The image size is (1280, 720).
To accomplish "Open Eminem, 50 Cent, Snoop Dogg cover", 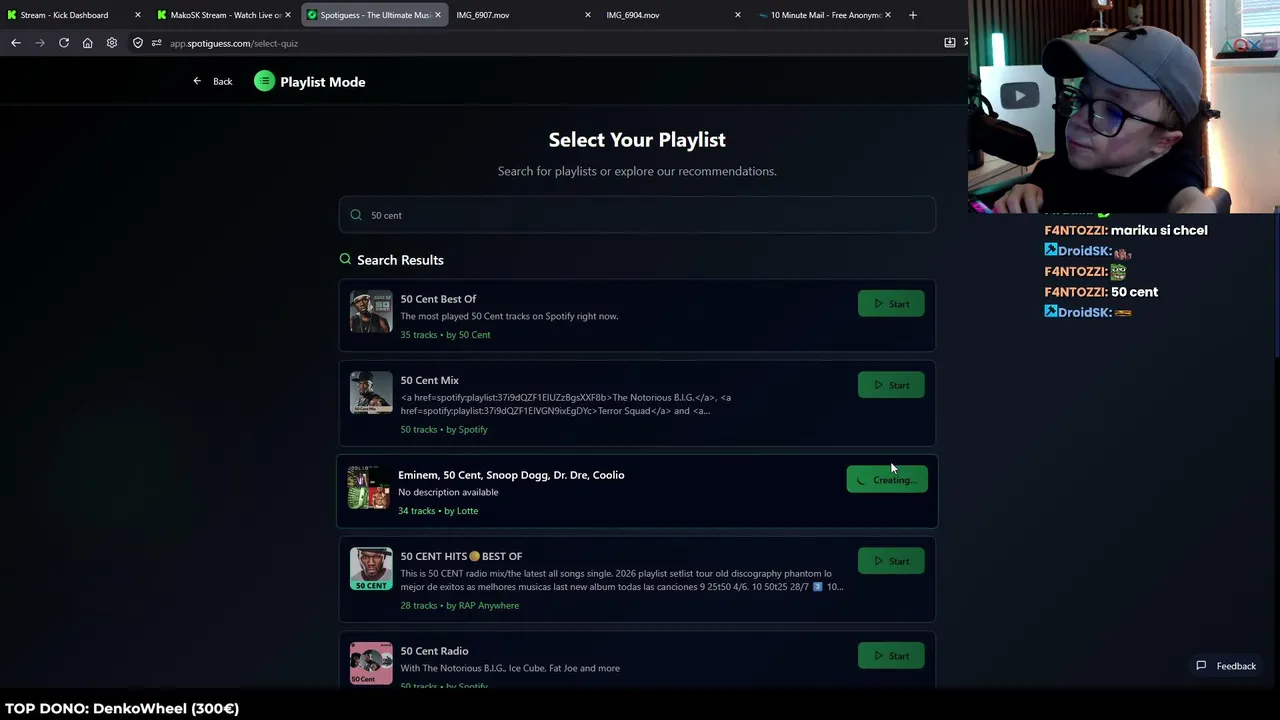I will [x=369, y=488].
